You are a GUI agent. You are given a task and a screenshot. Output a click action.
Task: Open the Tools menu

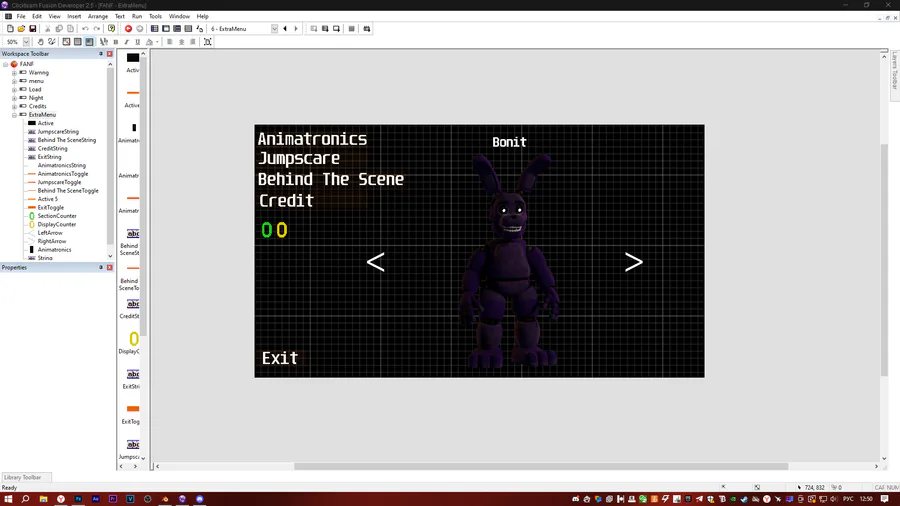click(x=155, y=17)
